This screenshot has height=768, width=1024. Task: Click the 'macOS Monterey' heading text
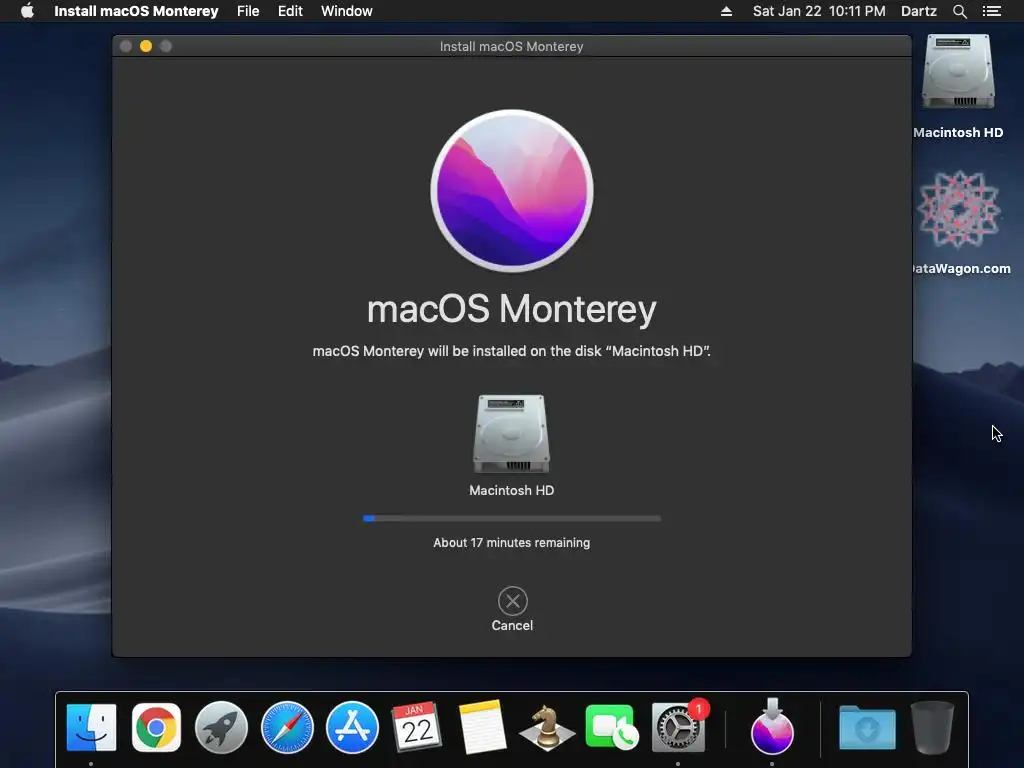coord(511,309)
